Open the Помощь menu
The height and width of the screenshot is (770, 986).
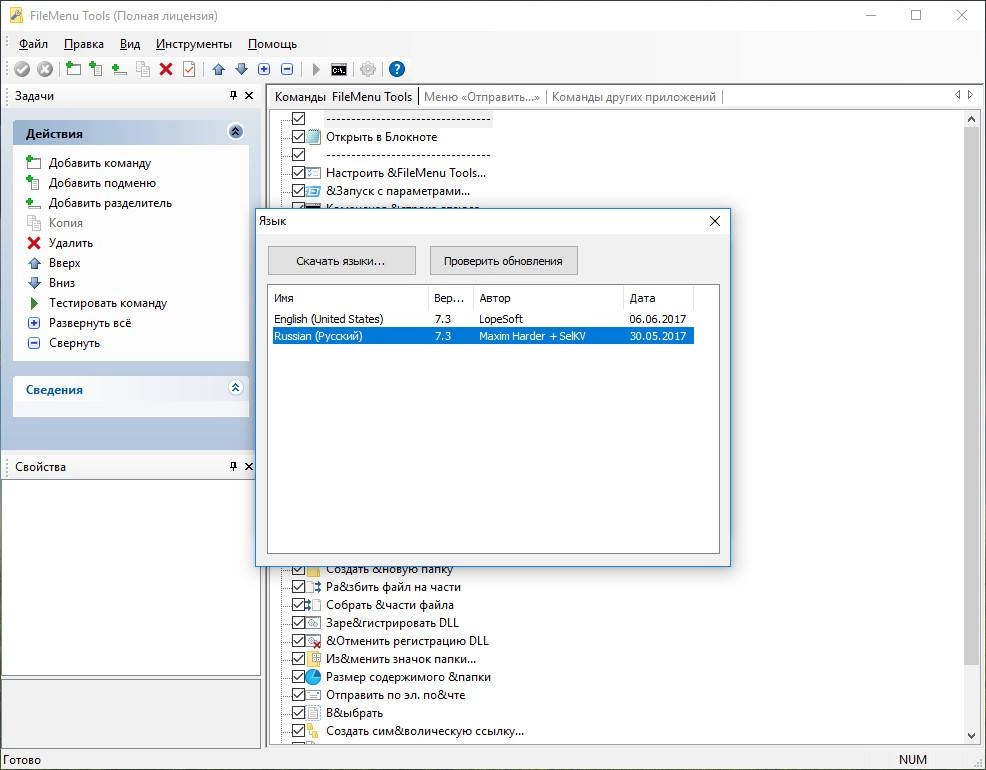click(272, 44)
